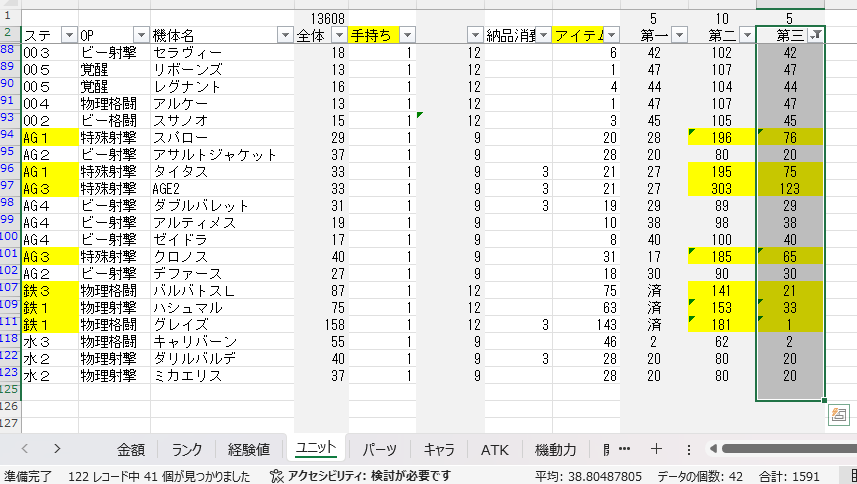The image size is (857, 484).
Task: Select the cell AGE2
Action: (x=222, y=188)
